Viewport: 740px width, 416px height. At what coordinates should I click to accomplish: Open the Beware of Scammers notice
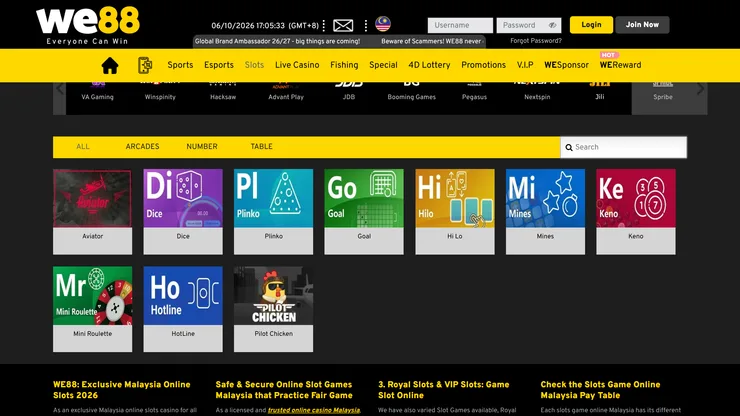pyautogui.click(x=432, y=42)
